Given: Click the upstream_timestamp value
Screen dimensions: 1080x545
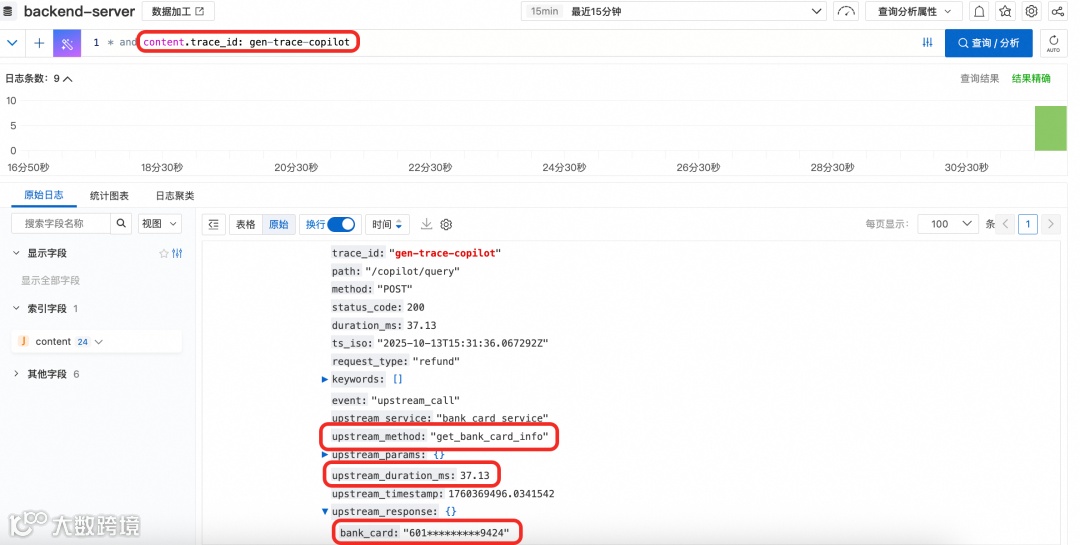Looking at the screenshot, I should click(x=501, y=493).
